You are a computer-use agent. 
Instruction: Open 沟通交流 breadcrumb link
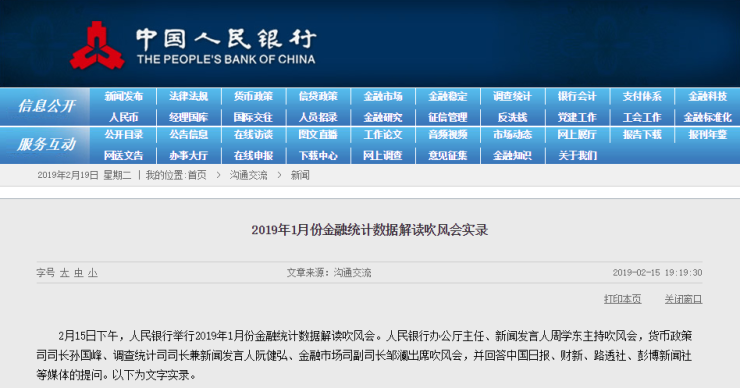click(249, 176)
